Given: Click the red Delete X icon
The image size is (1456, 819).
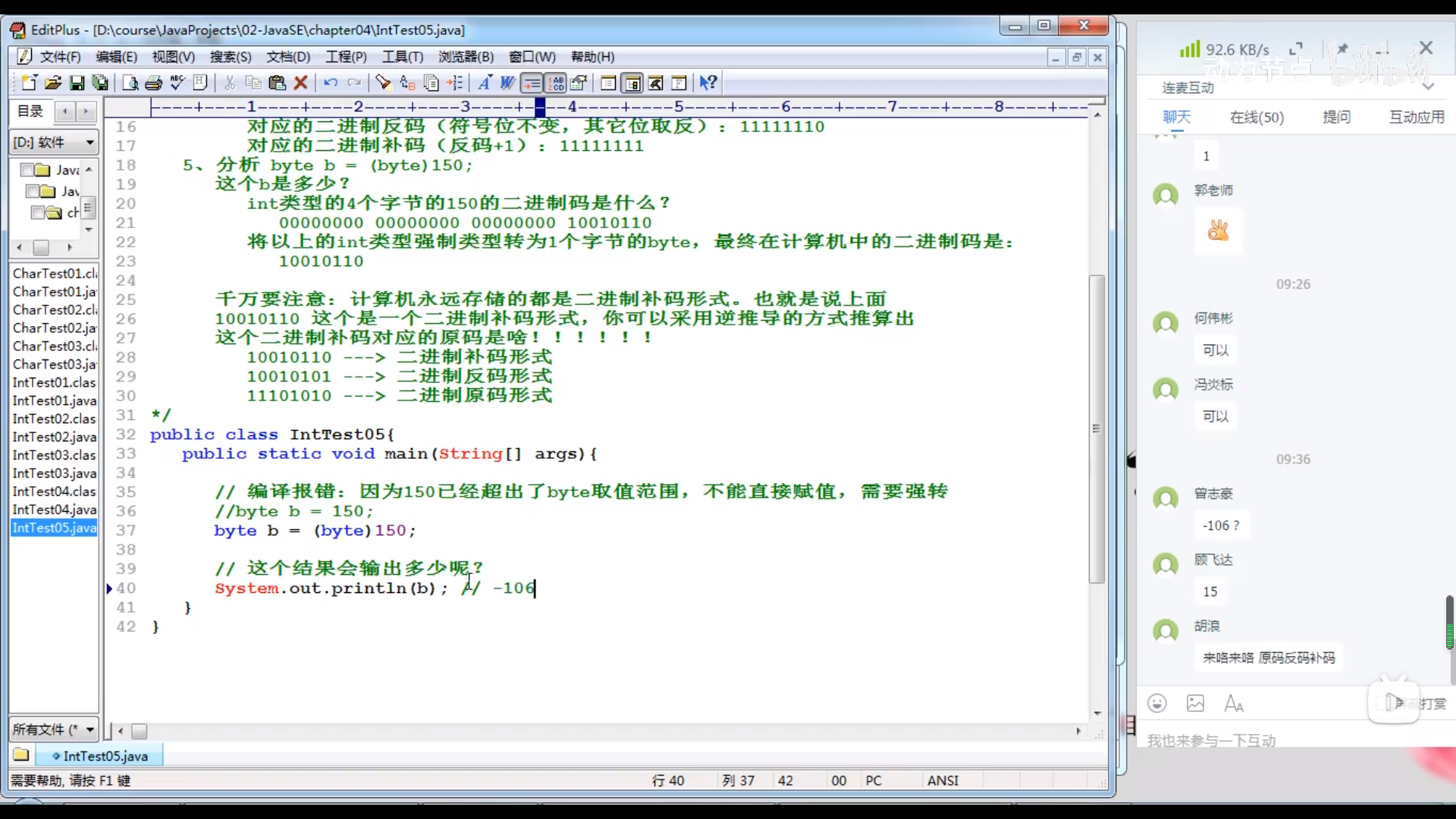Looking at the screenshot, I should 301,83.
